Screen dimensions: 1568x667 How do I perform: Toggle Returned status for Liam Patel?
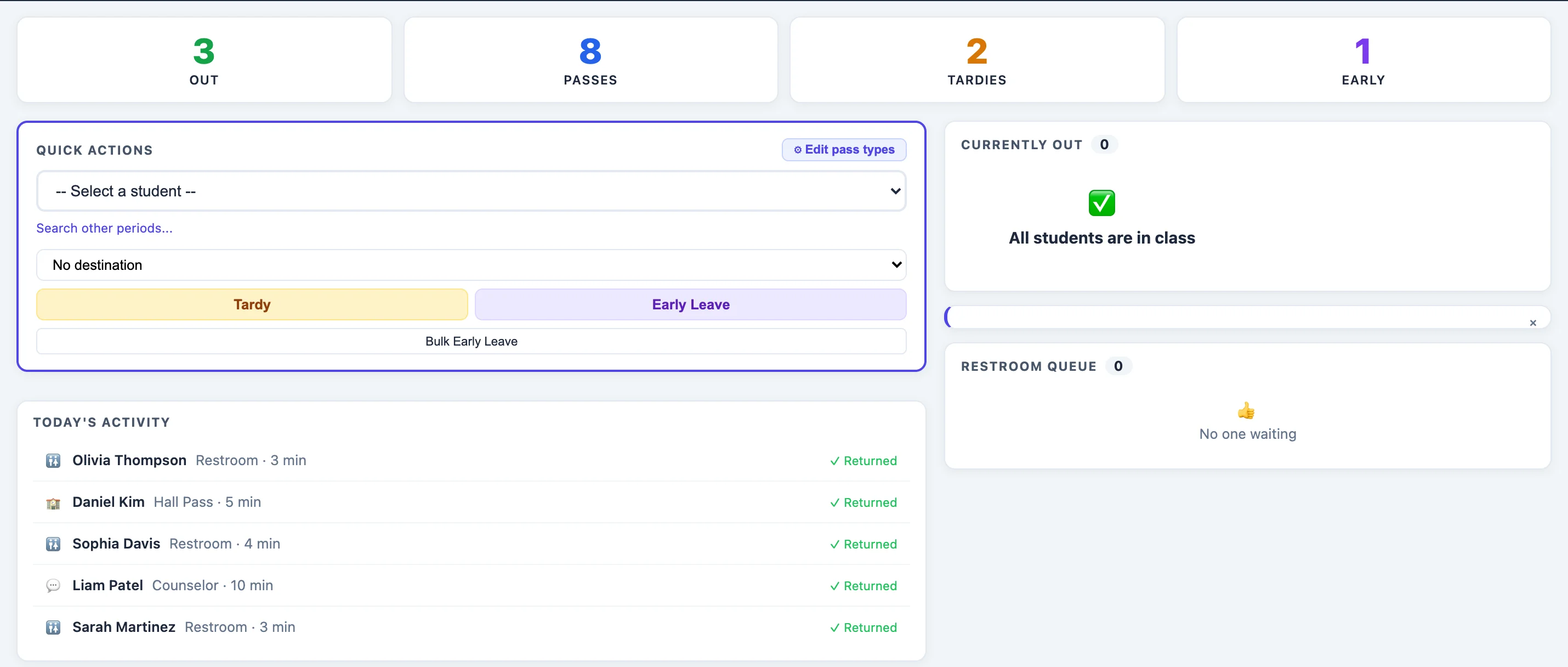(863, 586)
